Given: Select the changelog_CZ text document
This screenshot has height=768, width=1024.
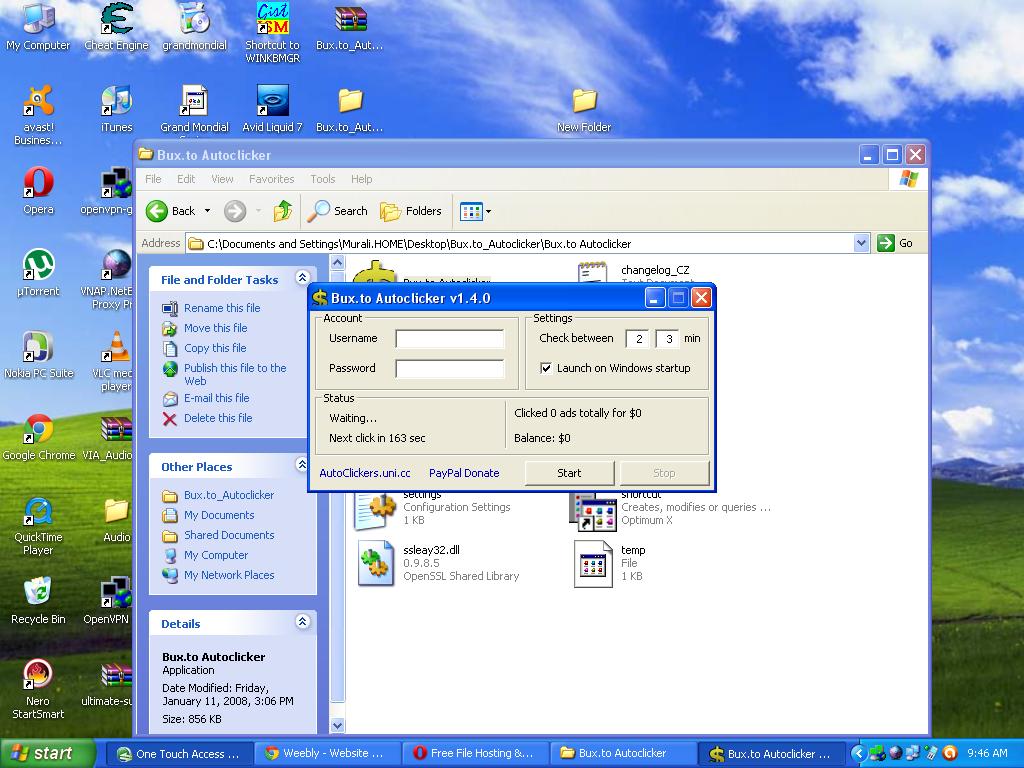Looking at the screenshot, I should pos(655,270).
